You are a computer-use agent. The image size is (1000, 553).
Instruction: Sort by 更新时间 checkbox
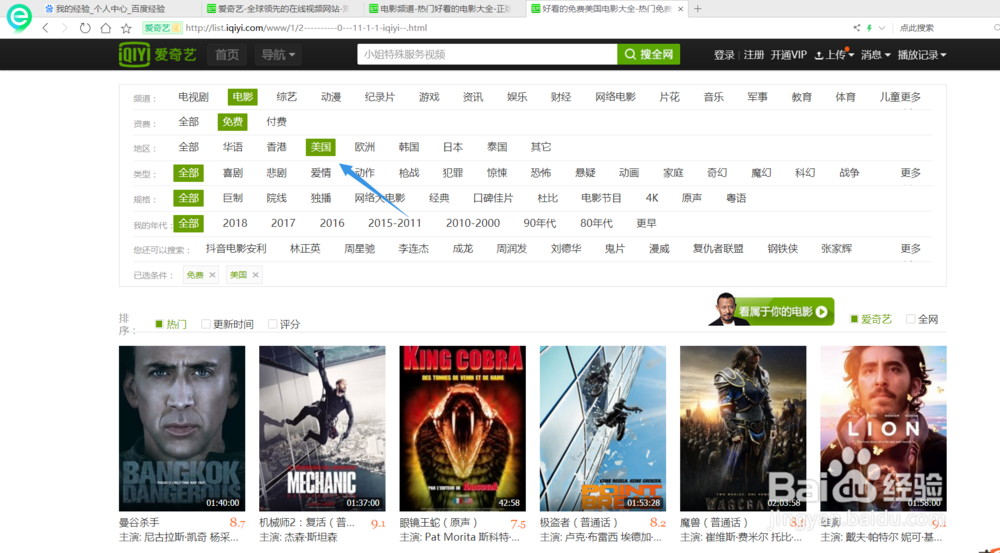[205, 324]
